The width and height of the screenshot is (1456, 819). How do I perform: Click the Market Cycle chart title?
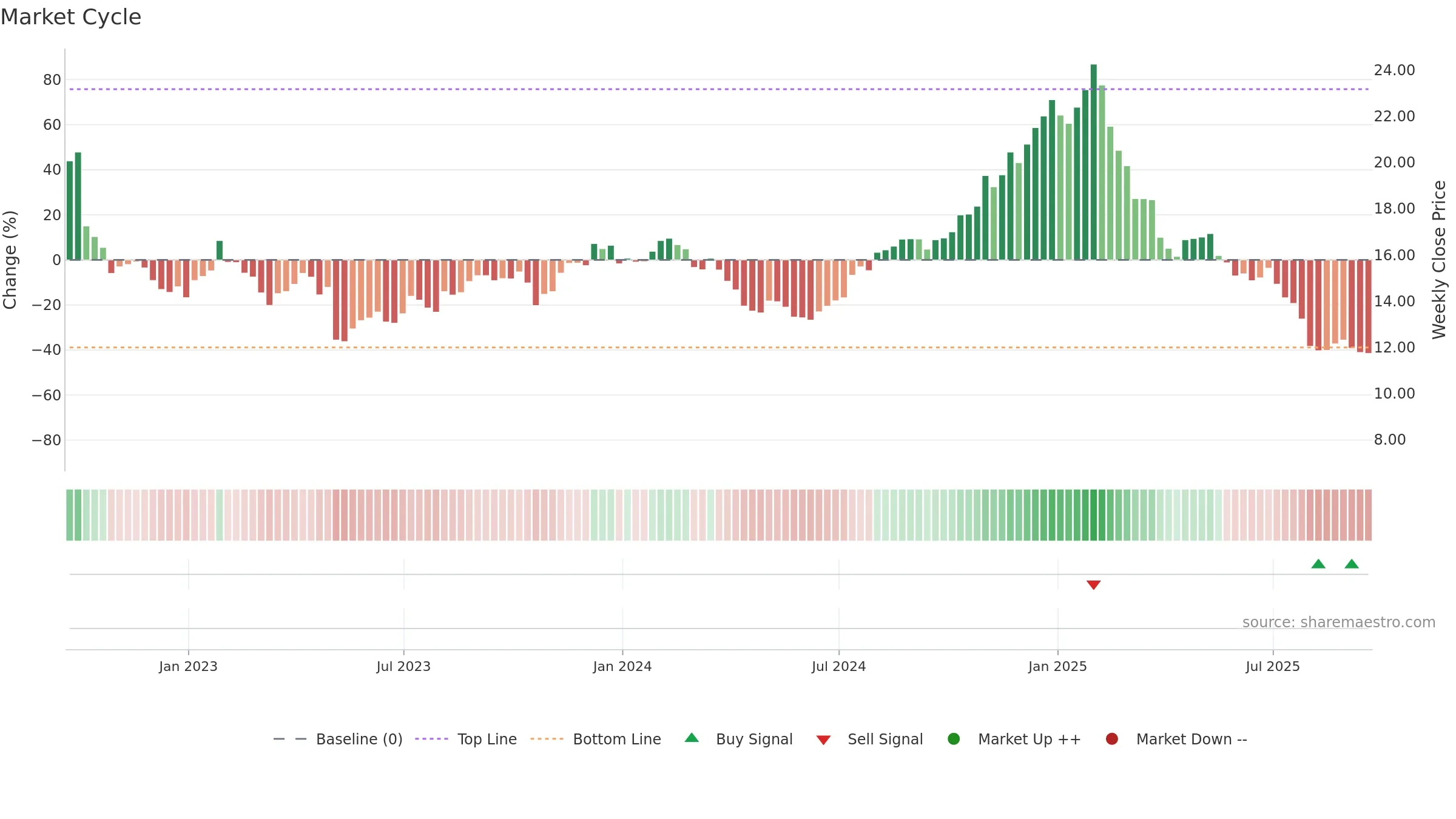click(x=71, y=17)
